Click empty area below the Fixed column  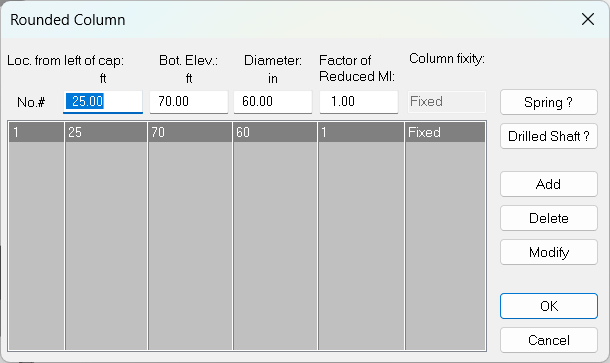tap(445, 246)
